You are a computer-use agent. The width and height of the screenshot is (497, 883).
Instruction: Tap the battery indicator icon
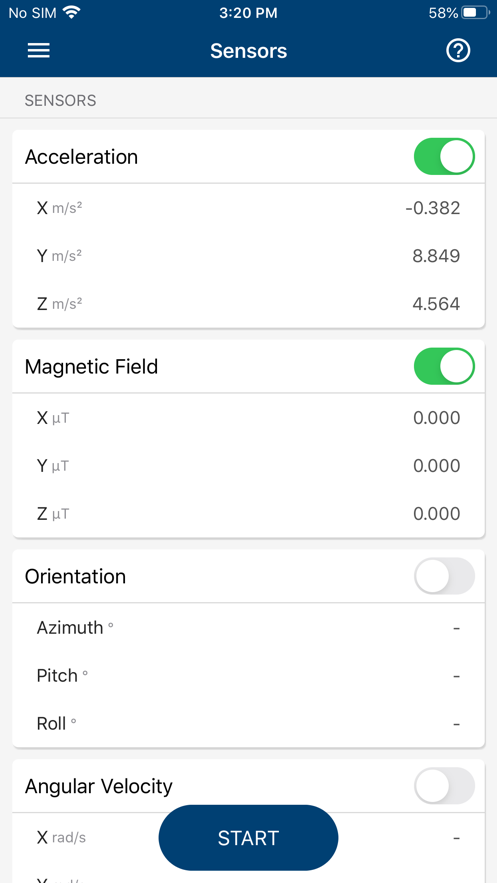[476, 12]
